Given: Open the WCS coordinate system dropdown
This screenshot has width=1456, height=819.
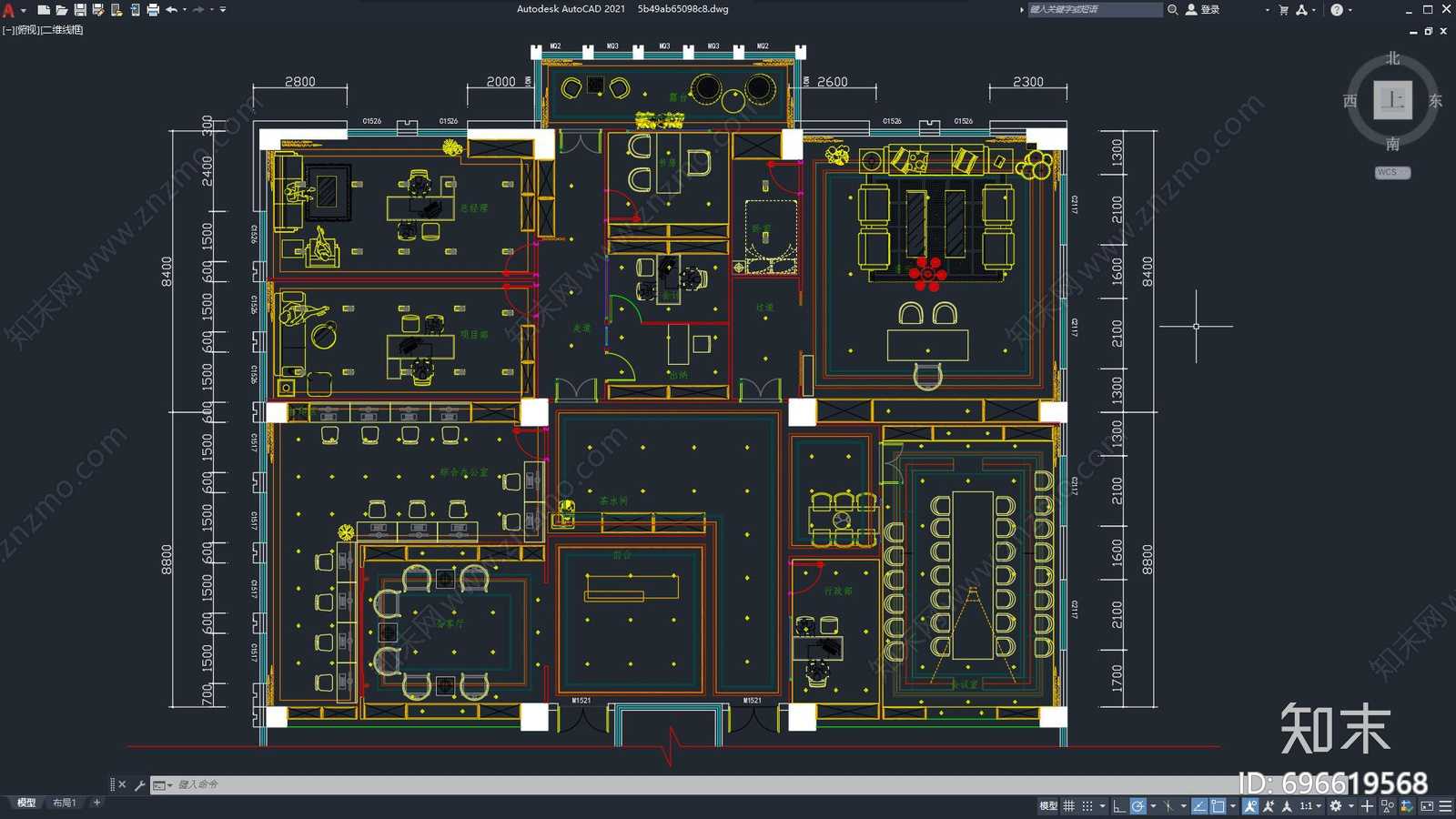Looking at the screenshot, I should pos(1392,172).
